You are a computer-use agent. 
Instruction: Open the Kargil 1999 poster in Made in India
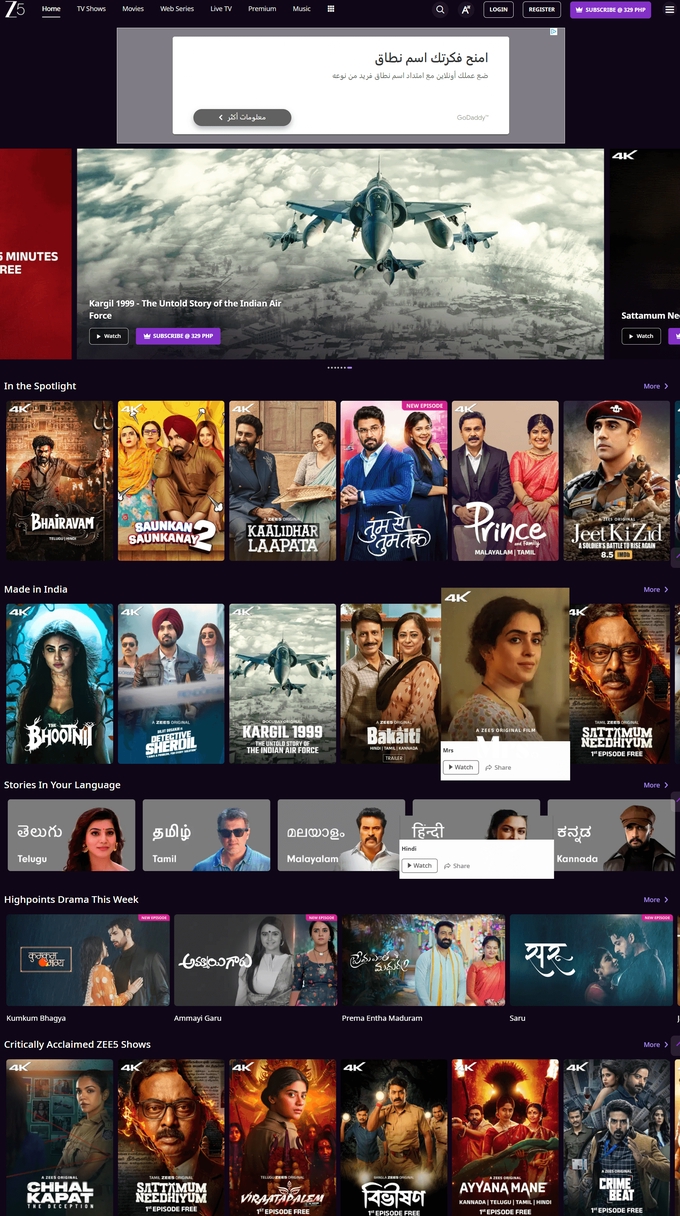[283, 684]
